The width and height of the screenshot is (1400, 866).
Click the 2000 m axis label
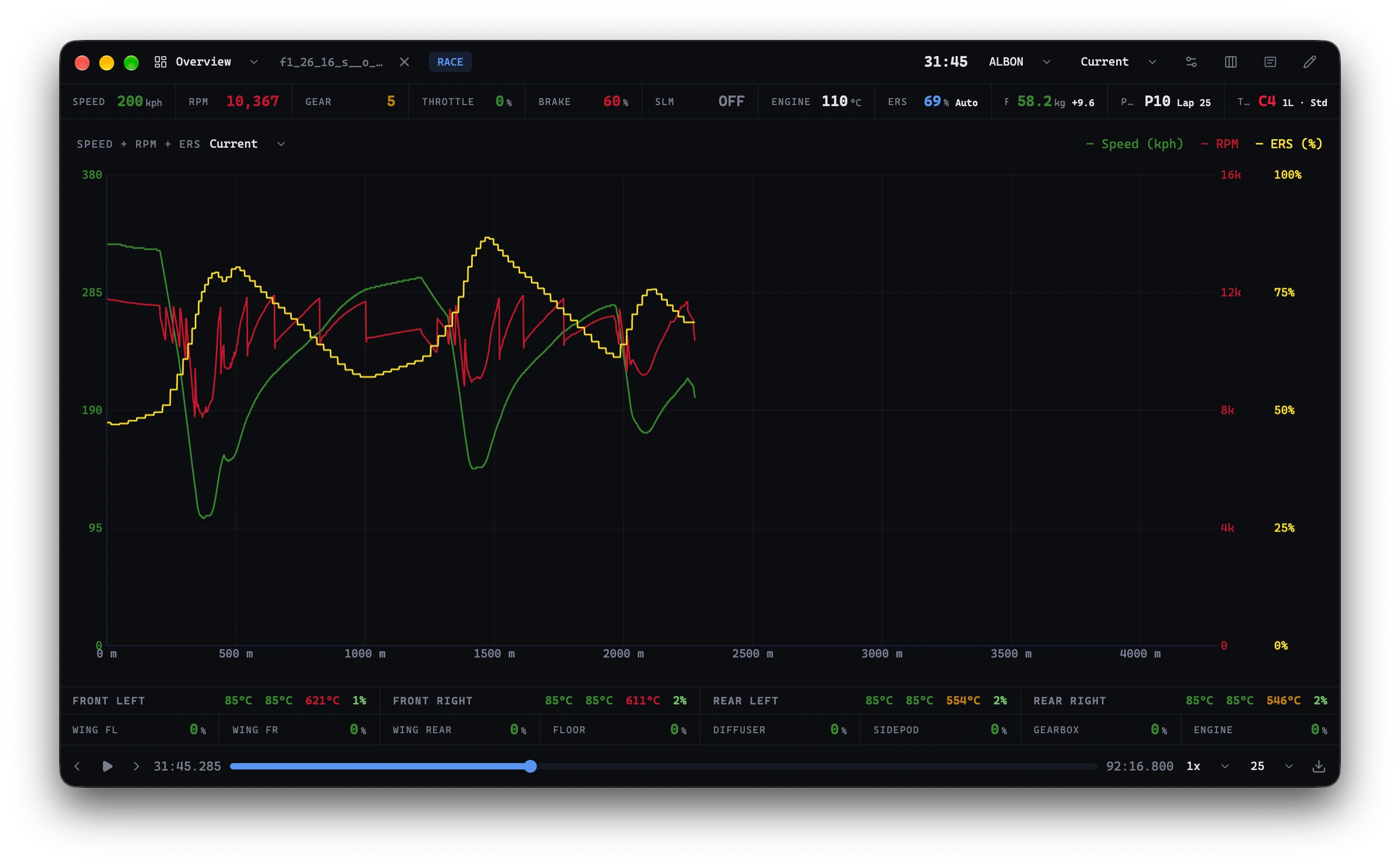click(x=623, y=654)
